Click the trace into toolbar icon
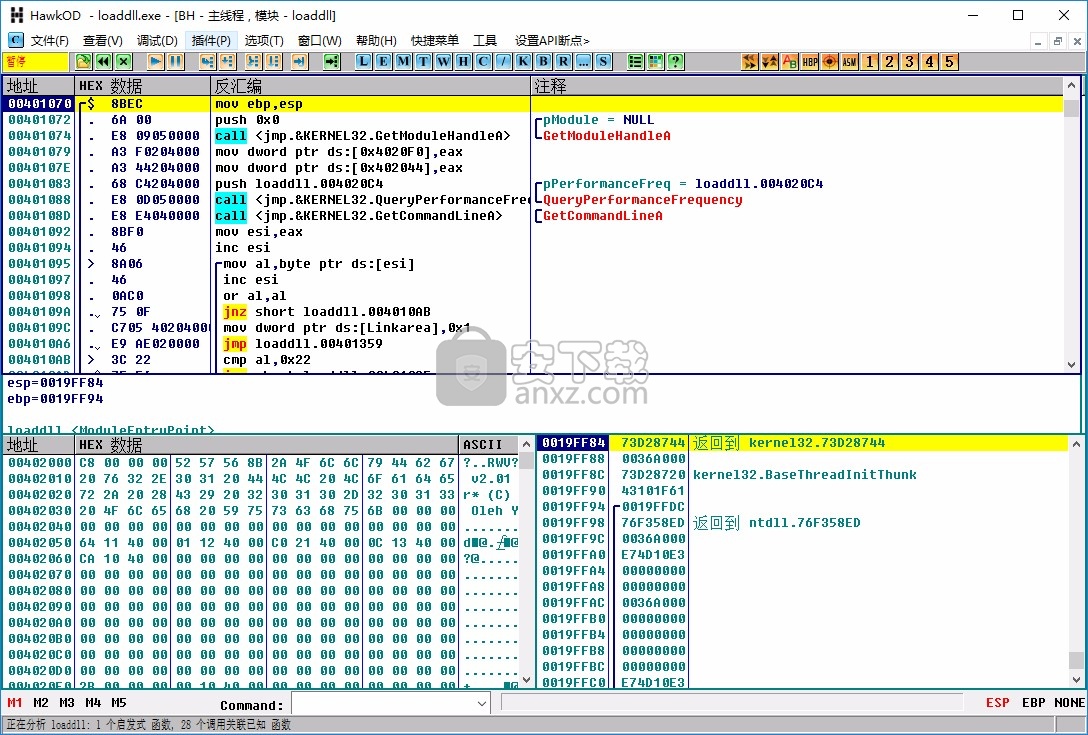Image resolution: width=1088 pixels, height=735 pixels. click(x=253, y=62)
